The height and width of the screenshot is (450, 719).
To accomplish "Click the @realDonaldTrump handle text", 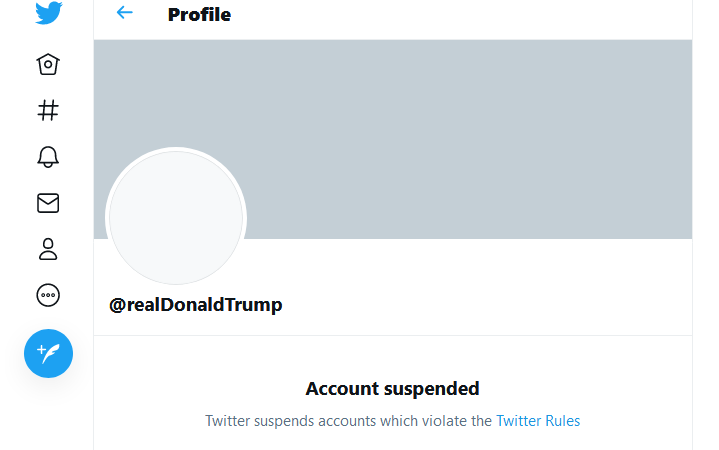I will click(x=196, y=305).
